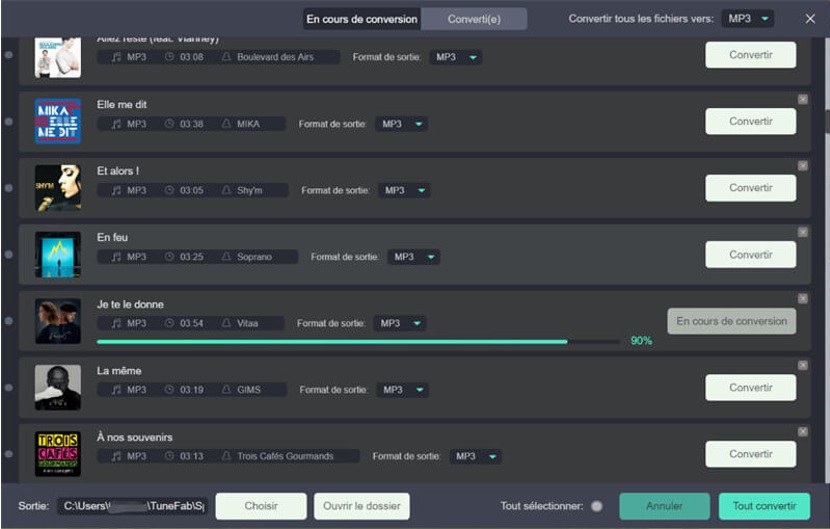Screen dimensions: 830x529
Task: Click the La même album cover
Action: (x=58, y=387)
